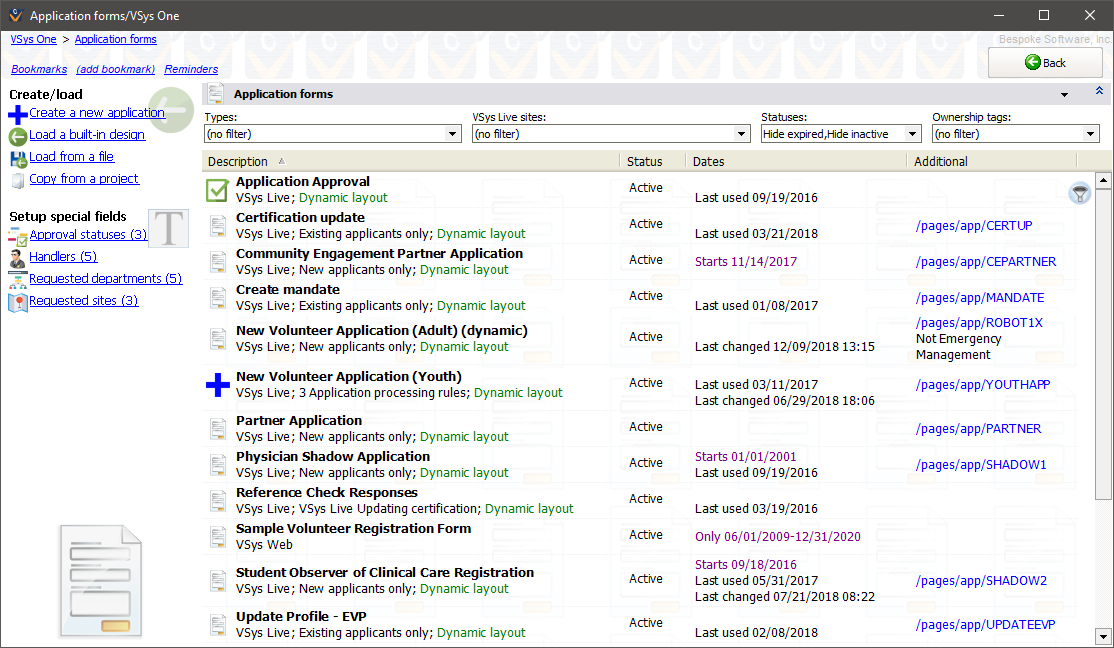Open the filter funnel icon in the forms list
Image resolution: width=1114 pixels, height=648 pixels.
pyautogui.click(x=1080, y=193)
